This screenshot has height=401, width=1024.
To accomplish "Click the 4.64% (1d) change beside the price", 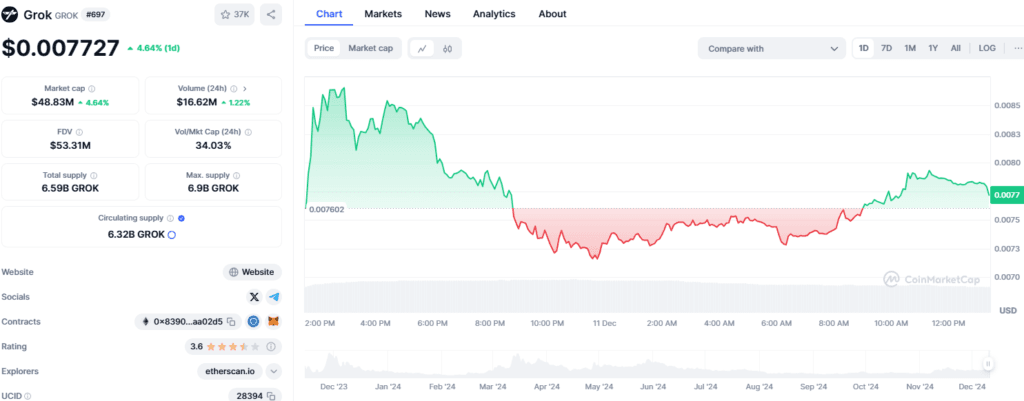I will (x=153, y=48).
